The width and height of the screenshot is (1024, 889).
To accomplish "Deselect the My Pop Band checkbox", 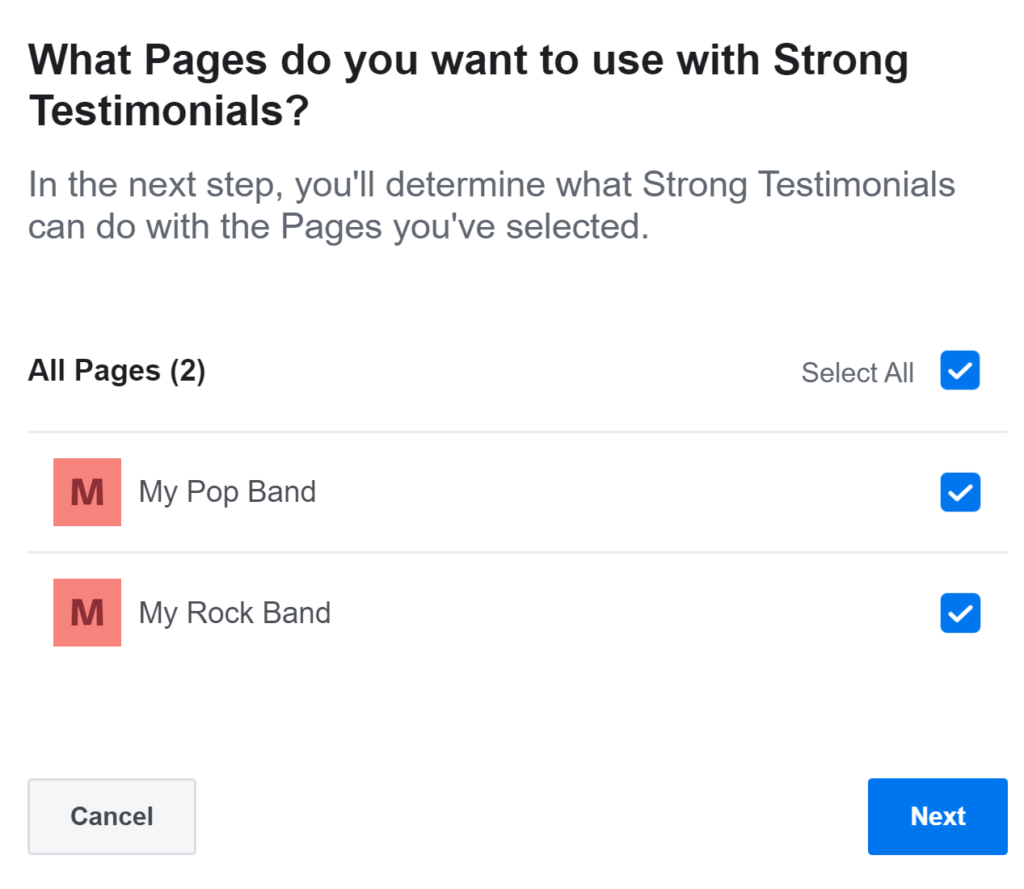I will (x=960, y=492).
